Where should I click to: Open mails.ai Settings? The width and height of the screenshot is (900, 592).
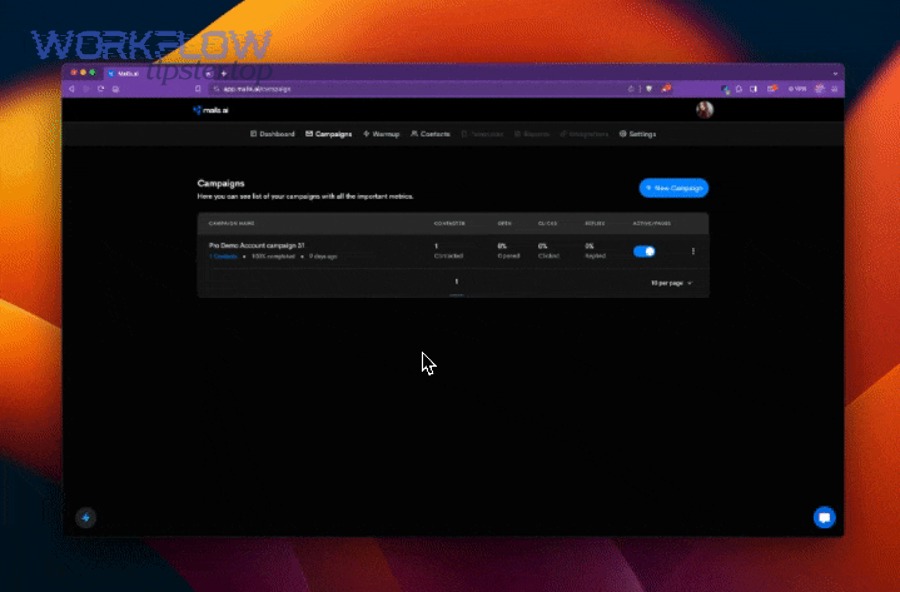tap(639, 133)
